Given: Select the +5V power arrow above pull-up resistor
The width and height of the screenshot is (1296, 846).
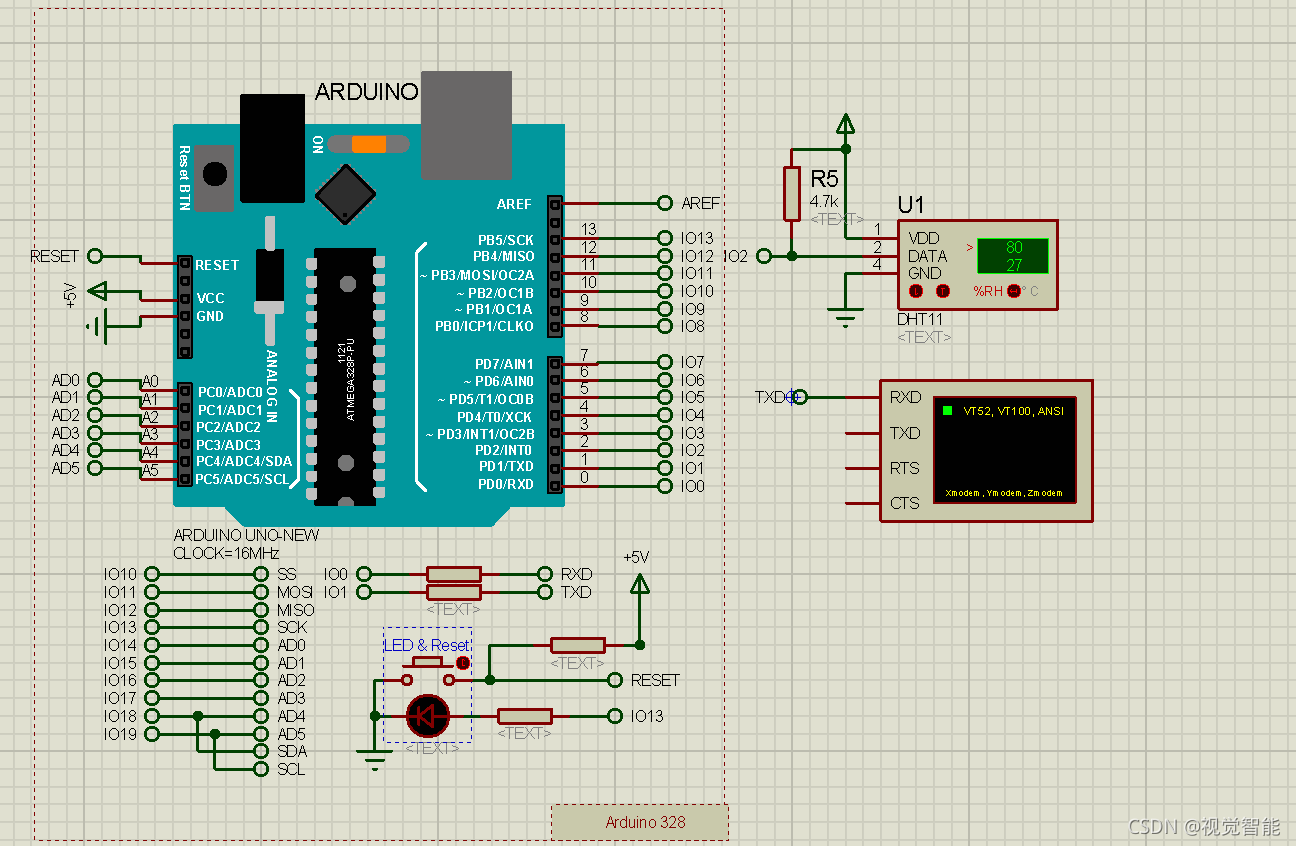Looking at the screenshot, I should coord(639,586).
